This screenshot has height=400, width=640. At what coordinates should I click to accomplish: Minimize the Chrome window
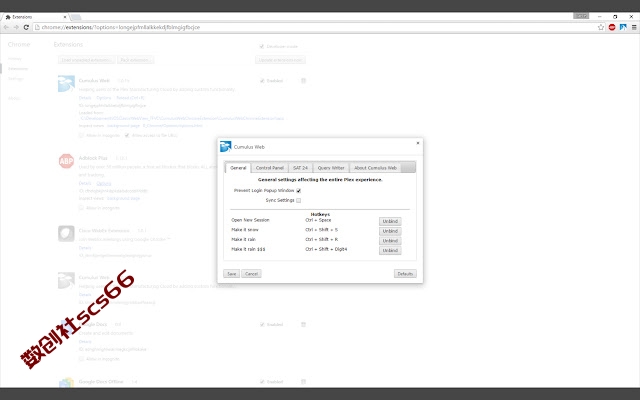tap(600, 17)
